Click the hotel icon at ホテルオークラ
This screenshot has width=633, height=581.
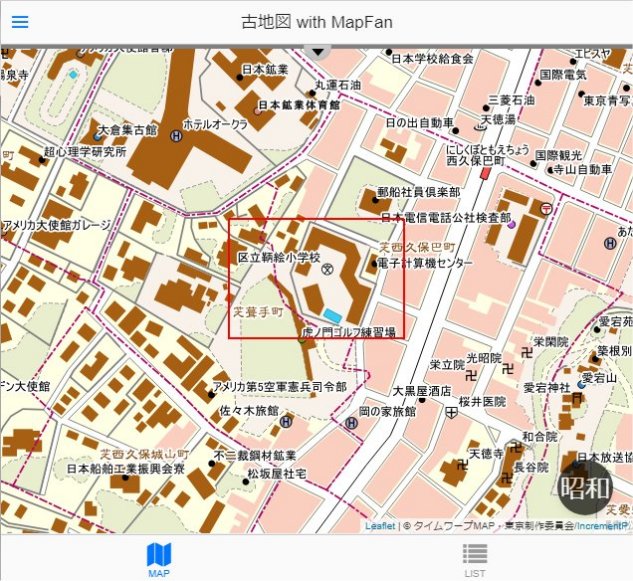[176, 136]
